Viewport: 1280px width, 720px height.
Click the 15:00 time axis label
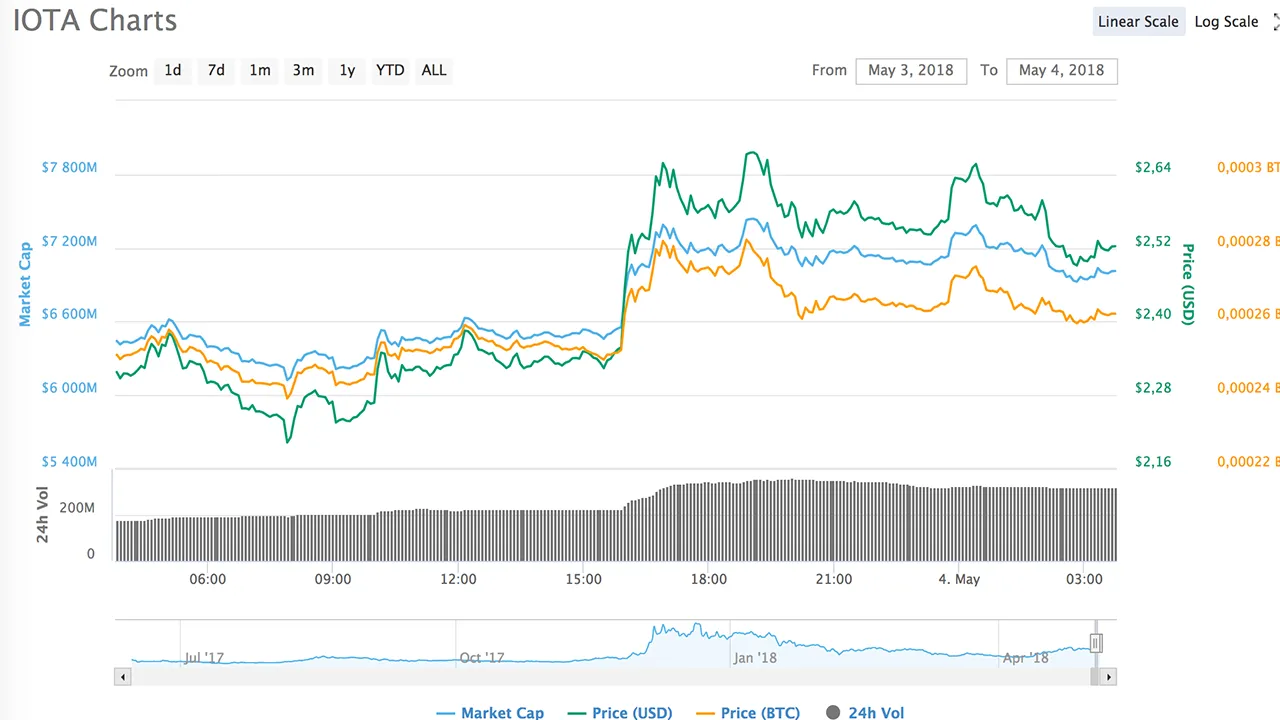[583, 579]
